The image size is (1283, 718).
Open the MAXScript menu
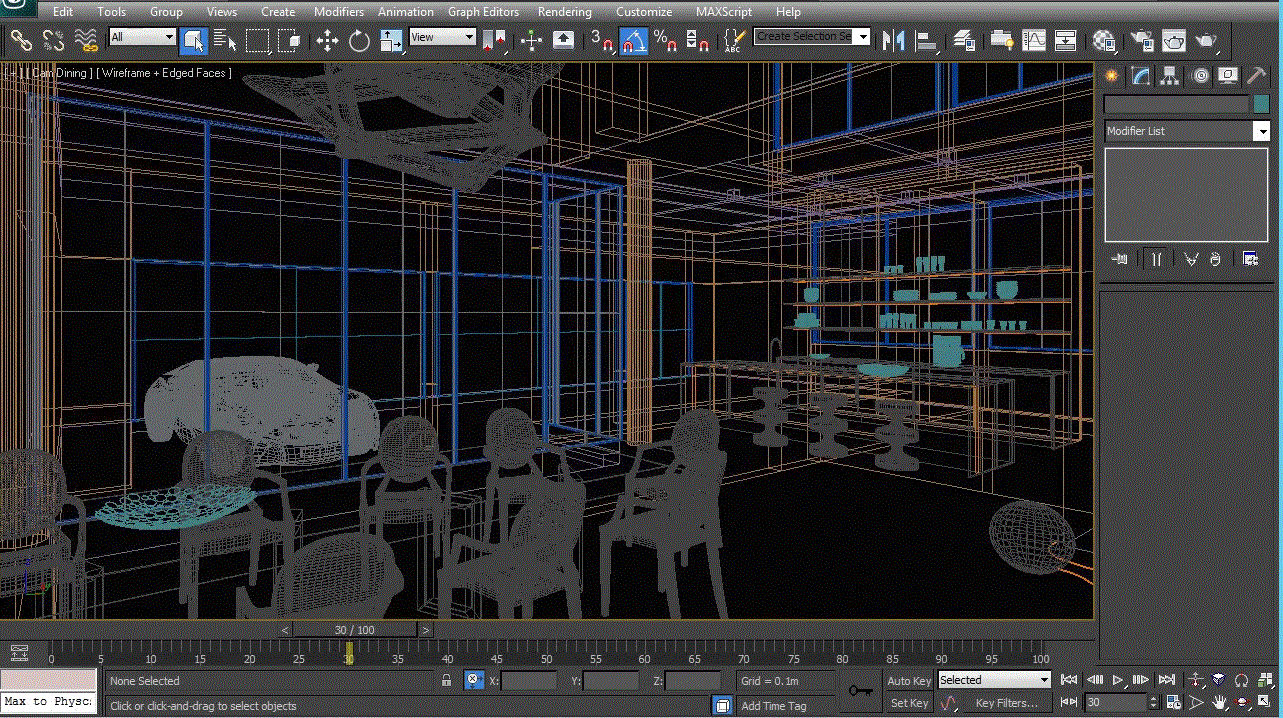pyautogui.click(x=725, y=12)
